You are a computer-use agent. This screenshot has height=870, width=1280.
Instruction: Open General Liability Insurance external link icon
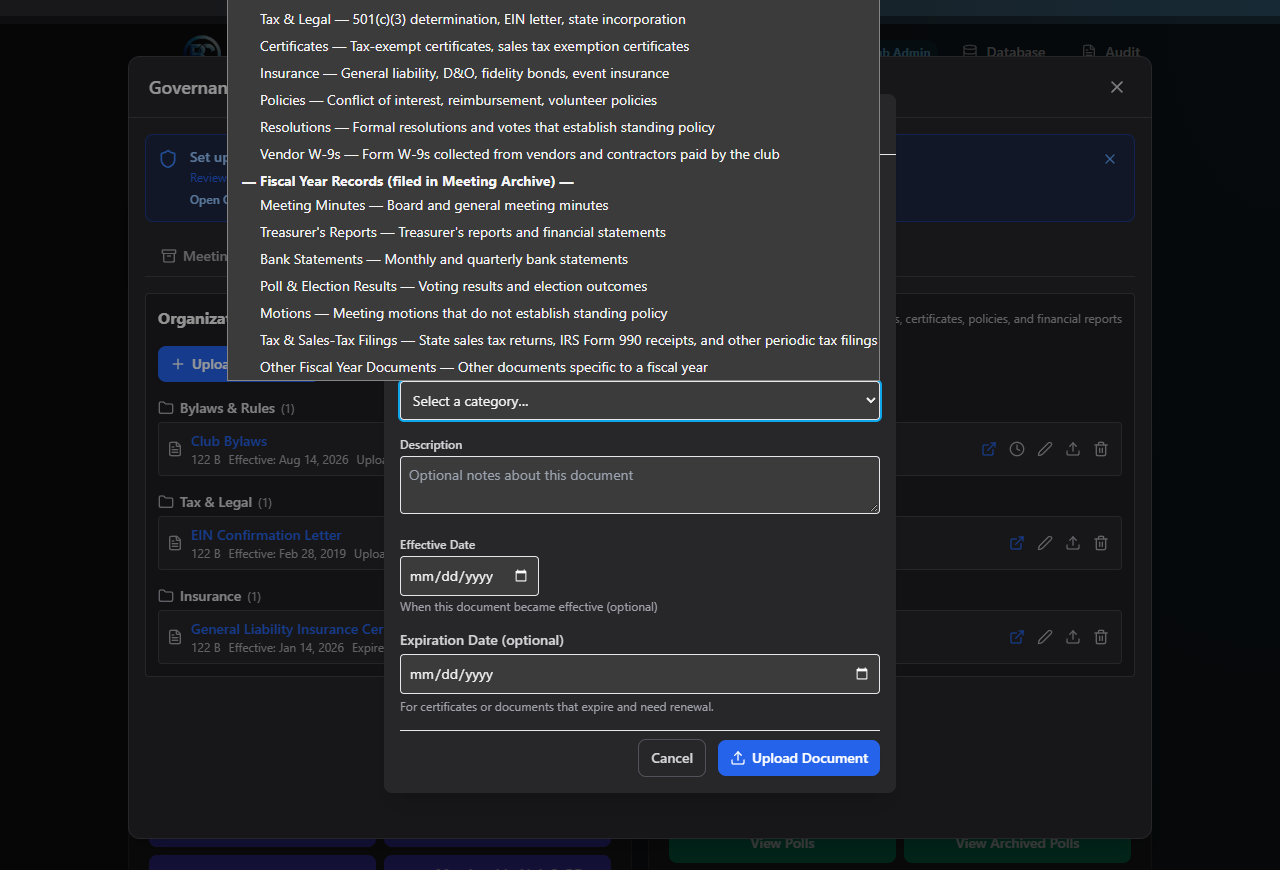point(1017,637)
